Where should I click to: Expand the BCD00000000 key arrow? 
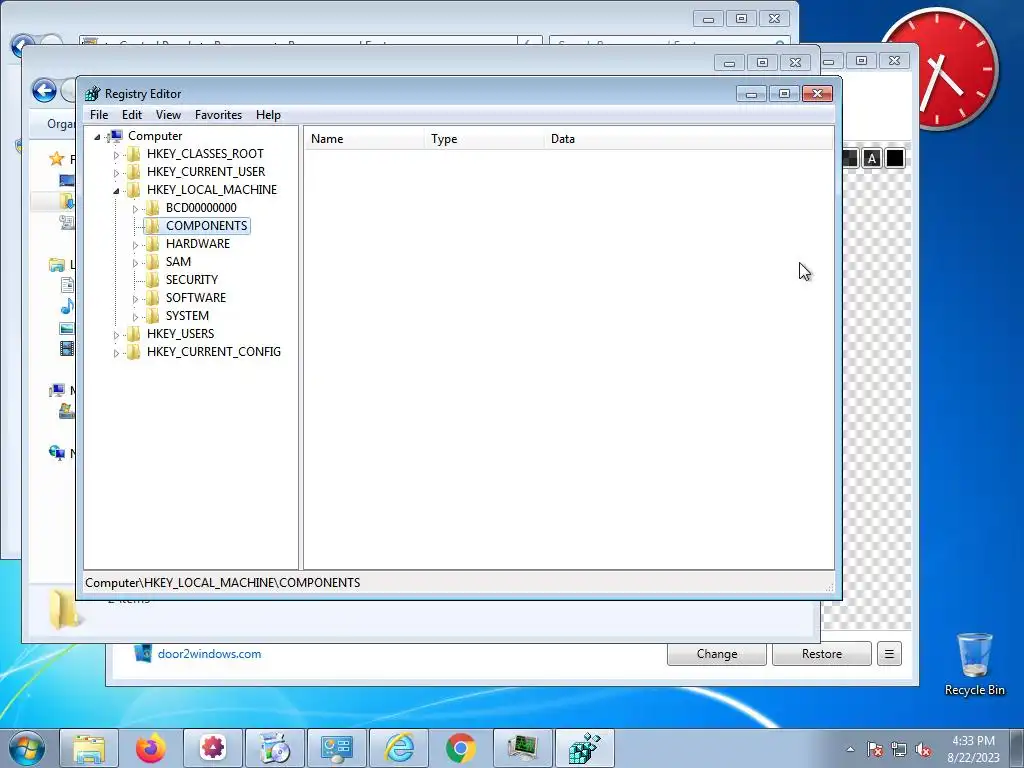135,209
